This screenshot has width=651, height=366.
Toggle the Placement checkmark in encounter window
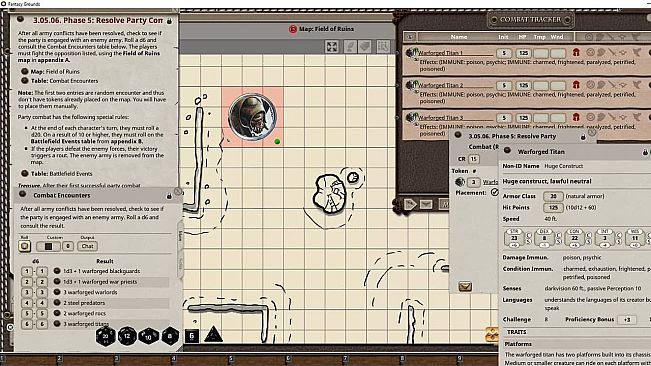(494, 192)
